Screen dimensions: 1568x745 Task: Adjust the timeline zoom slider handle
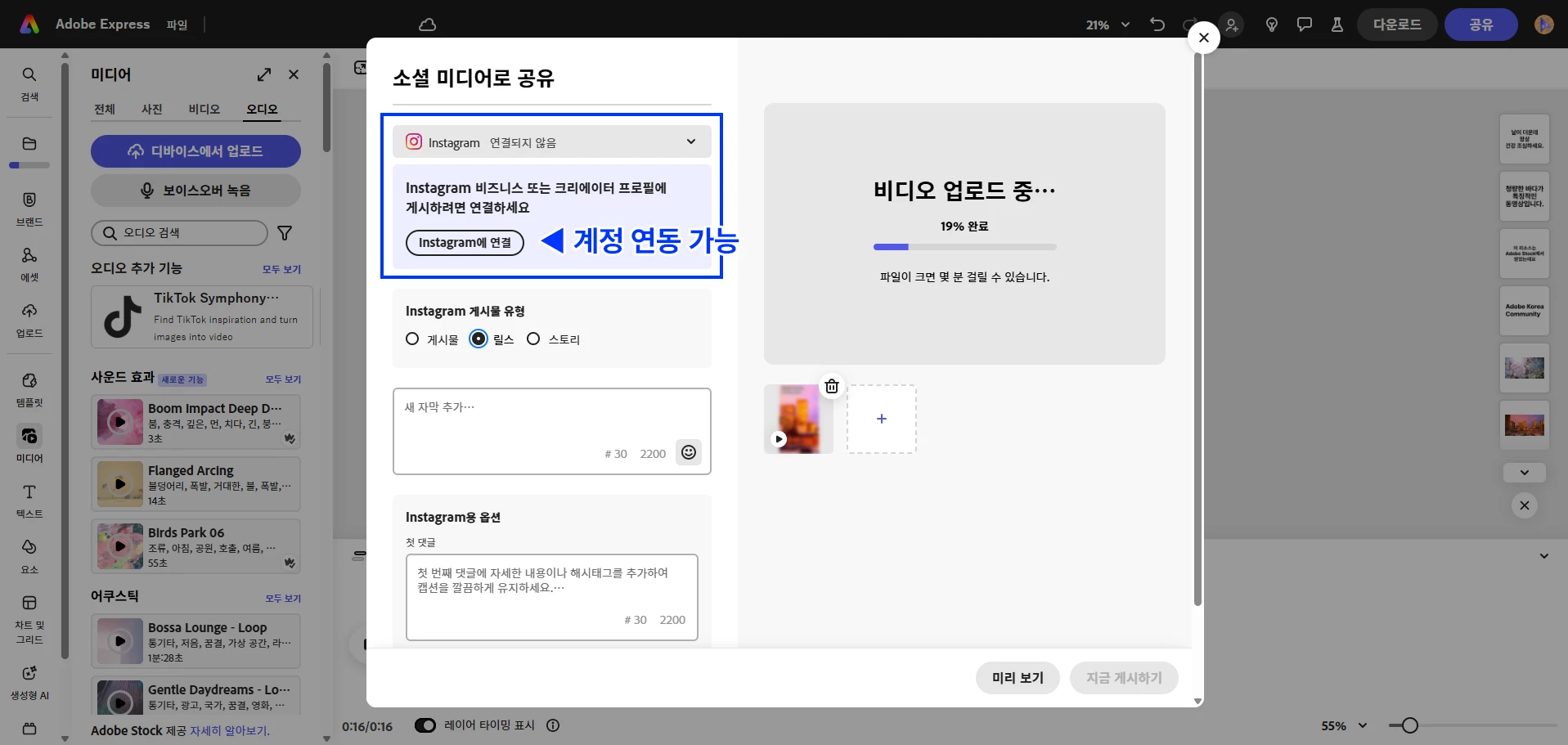1409,725
